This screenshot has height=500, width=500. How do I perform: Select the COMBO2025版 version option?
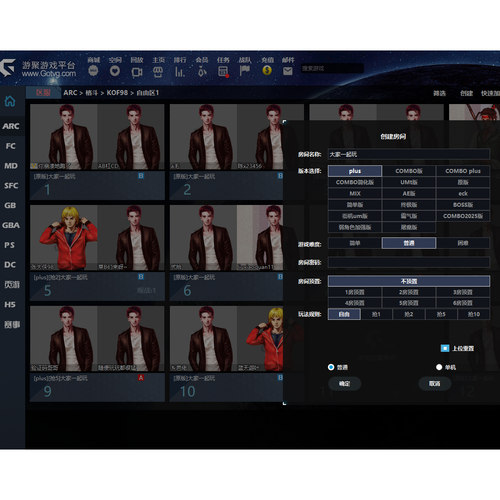pos(463,216)
